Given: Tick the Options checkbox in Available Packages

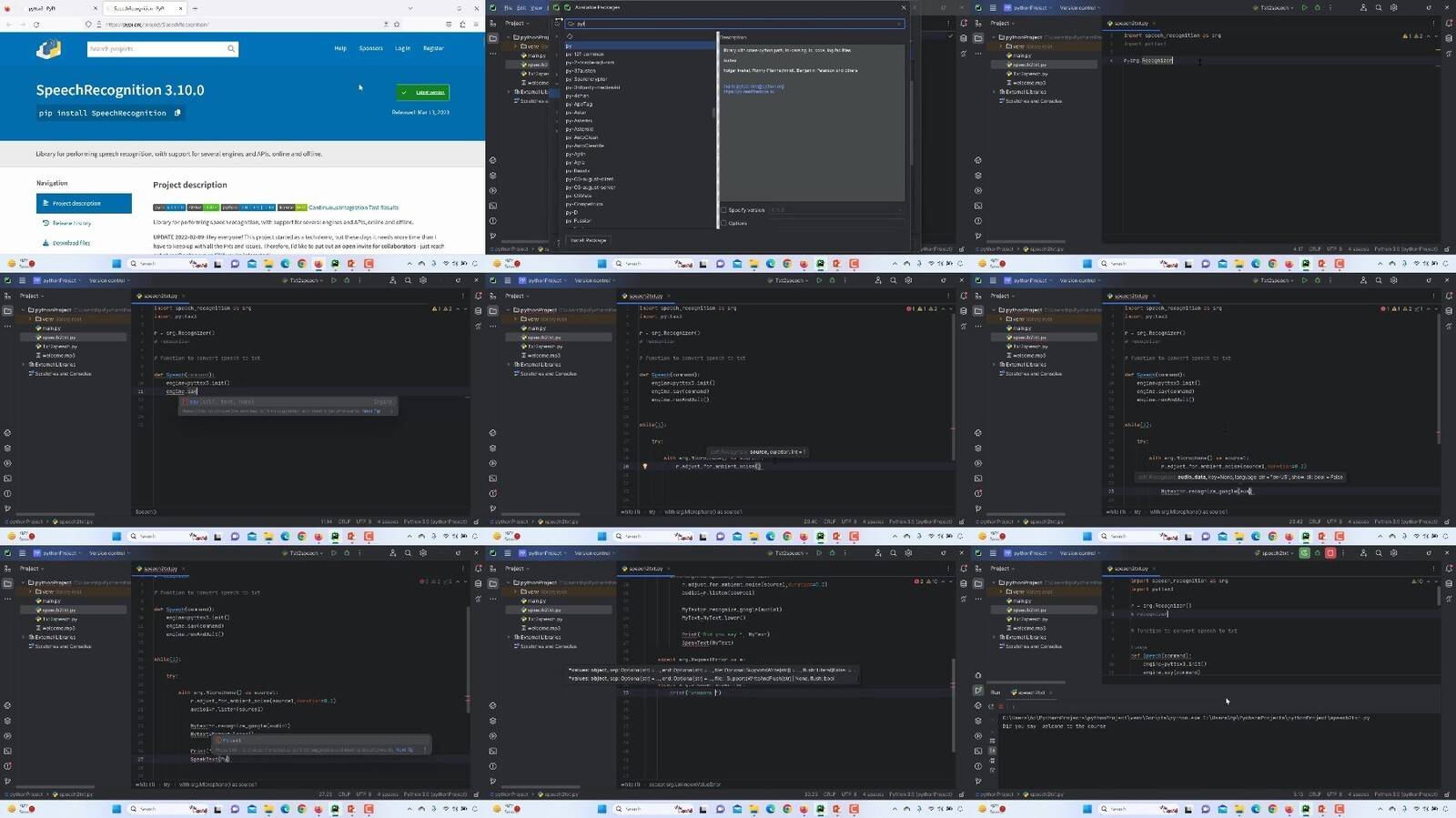Looking at the screenshot, I should pyautogui.click(x=724, y=223).
